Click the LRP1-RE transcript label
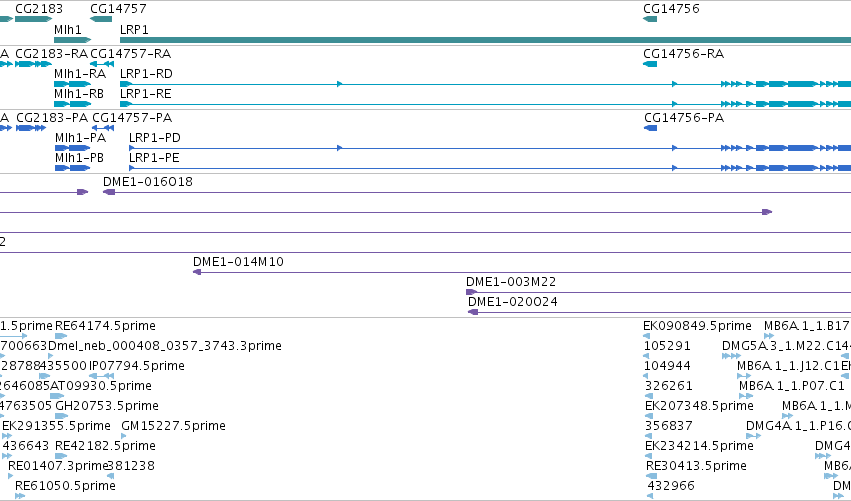Screen dimensions: 851x501 pyautogui.click(x=145, y=94)
